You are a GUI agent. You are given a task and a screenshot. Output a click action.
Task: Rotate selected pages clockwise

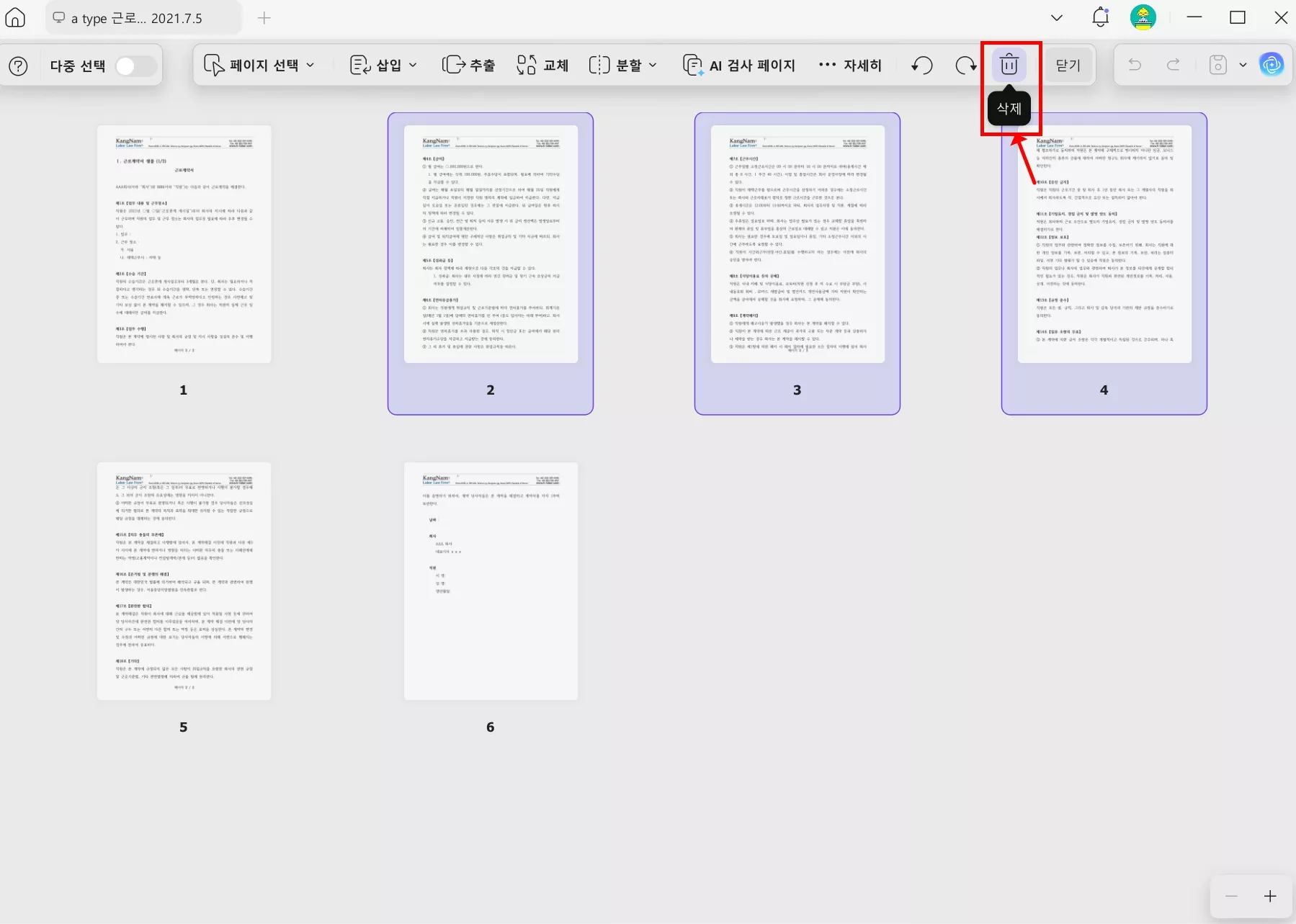964,65
